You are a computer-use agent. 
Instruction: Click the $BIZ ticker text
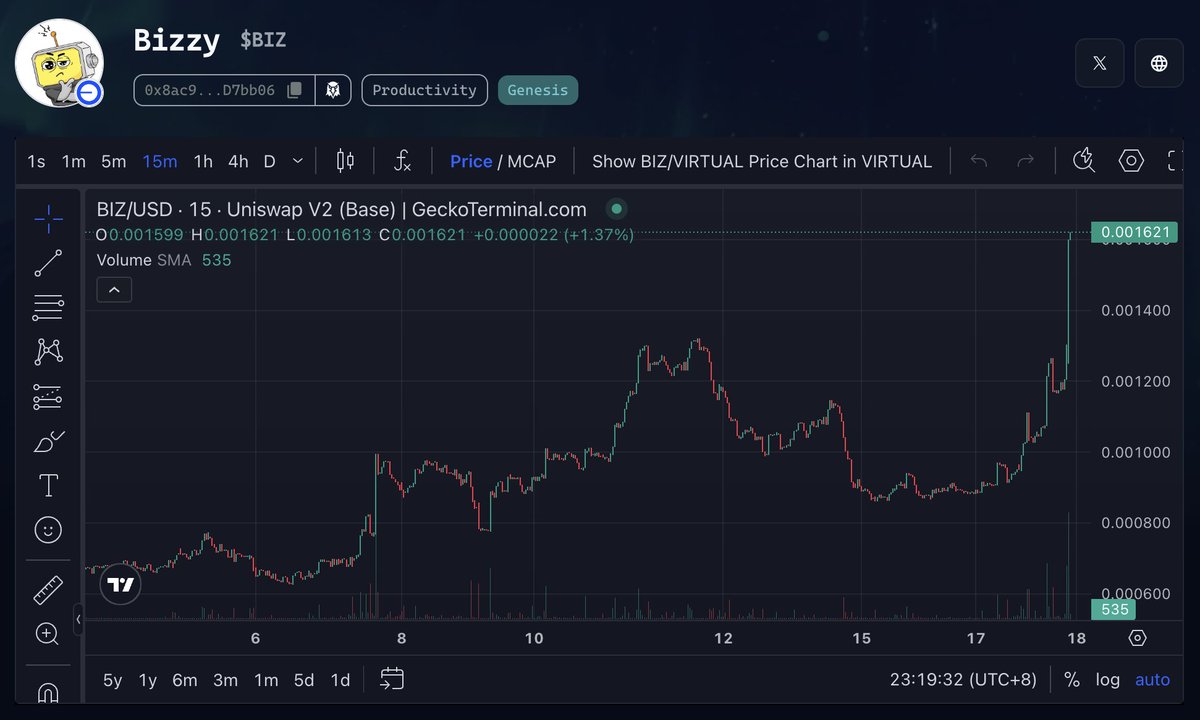[263, 41]
